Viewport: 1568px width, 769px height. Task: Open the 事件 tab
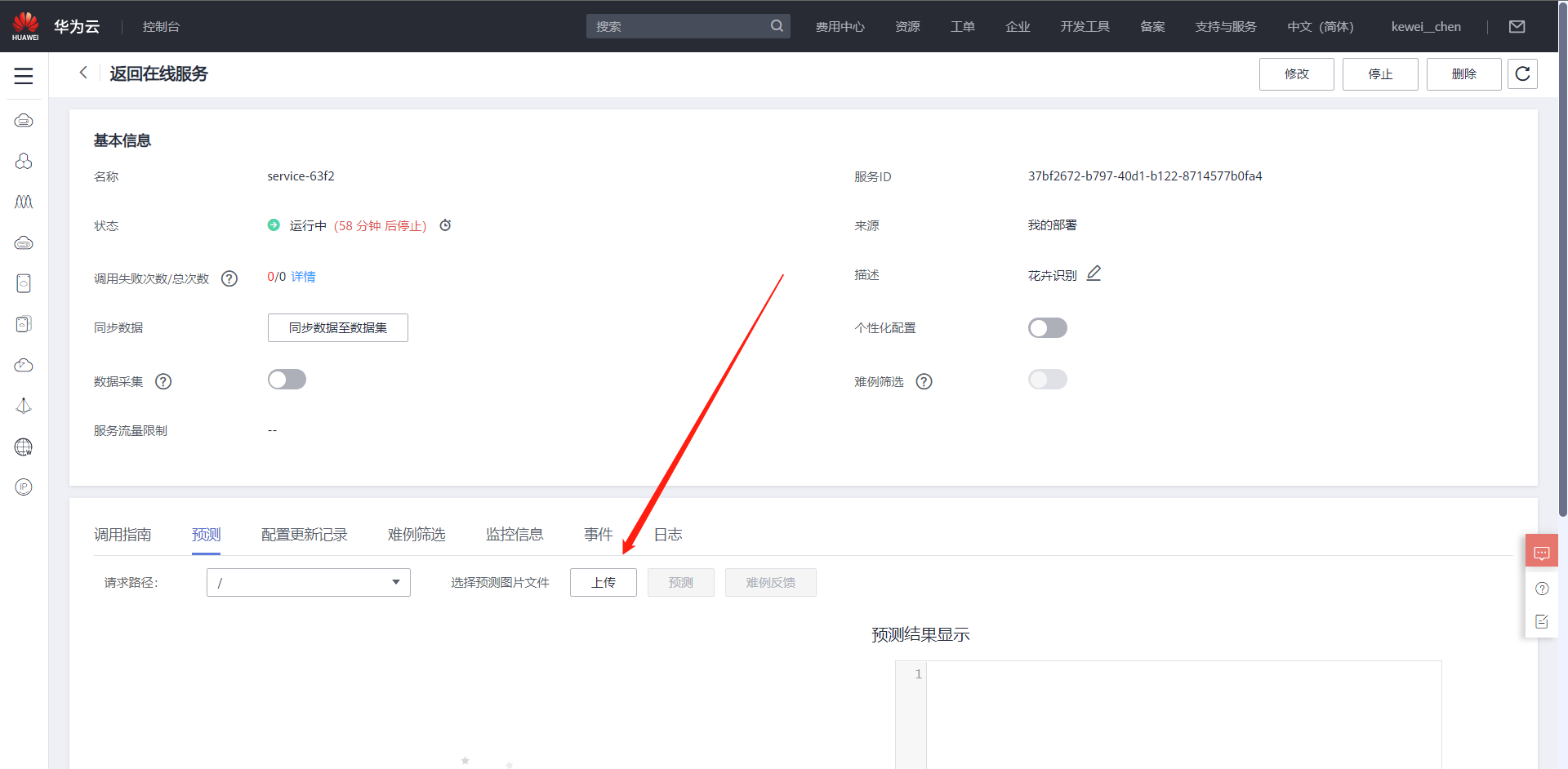pos(599,535)
